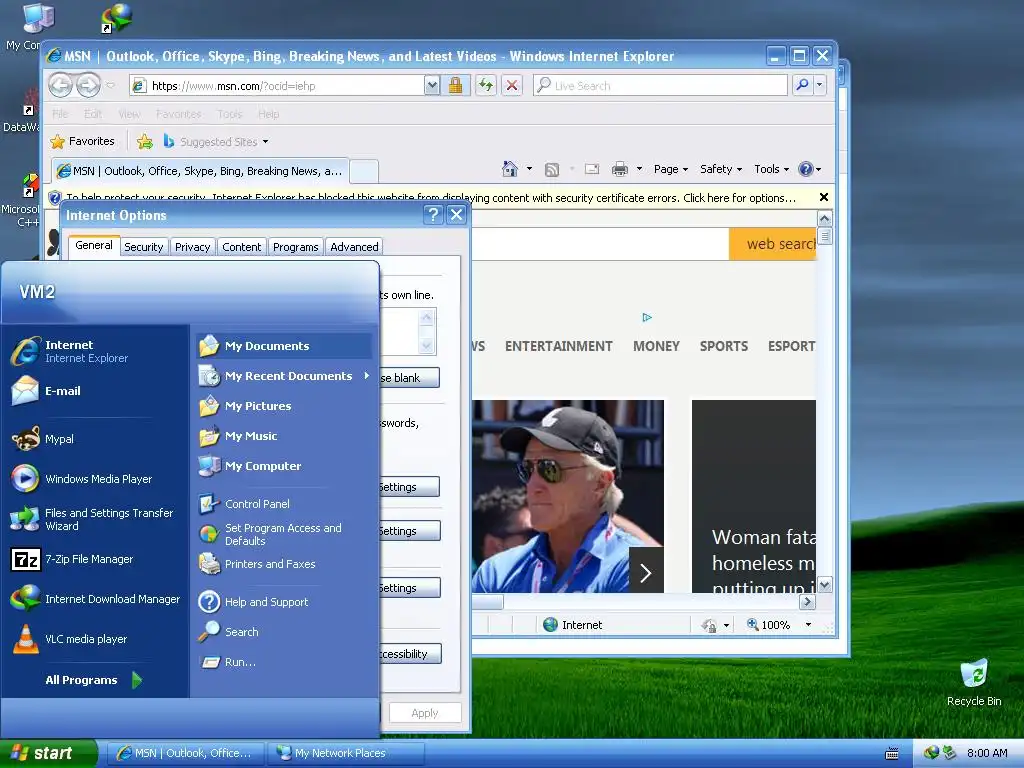The image size is (1024, 768).
Task: Click the blue Help question icon in command bar
Action: pyautogui.click(x=806, y=169)
